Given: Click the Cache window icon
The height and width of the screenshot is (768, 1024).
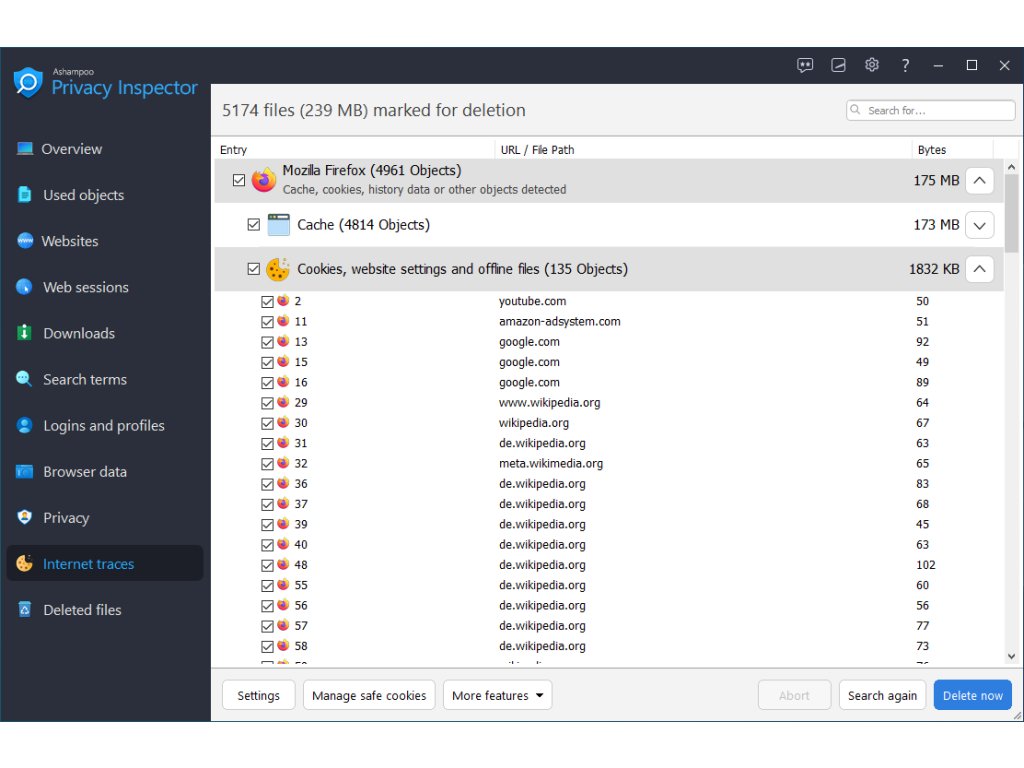Looking at the screenshot, I should click(278, 225).
